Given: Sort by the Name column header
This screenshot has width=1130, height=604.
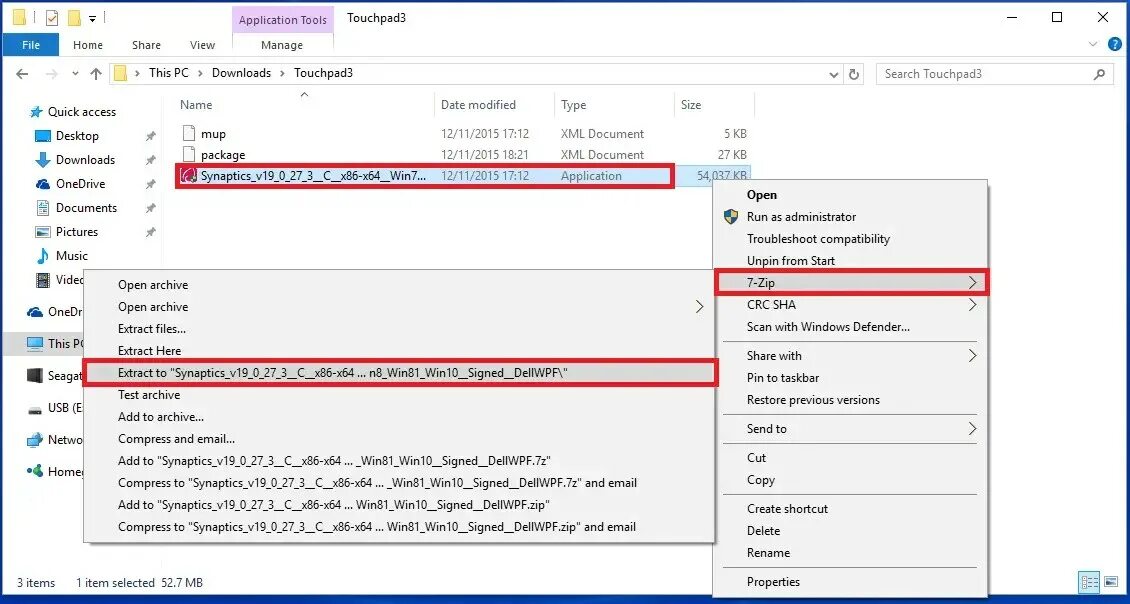Looking at the screenshot, I should pos(196,105).
